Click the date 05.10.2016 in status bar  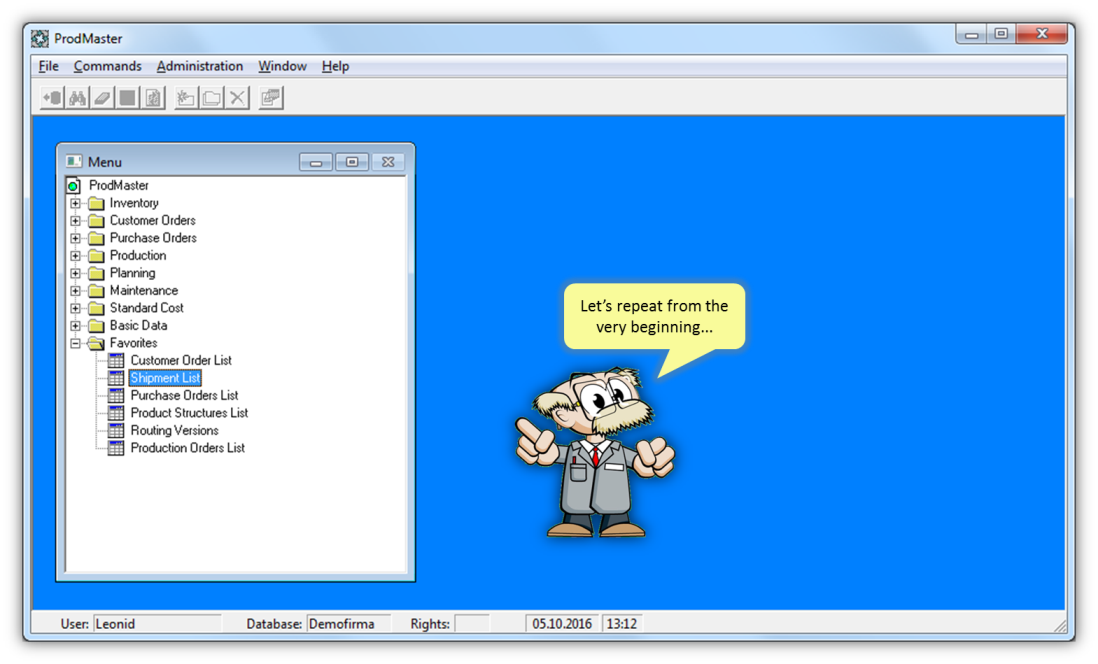click(x=562, y=623)
